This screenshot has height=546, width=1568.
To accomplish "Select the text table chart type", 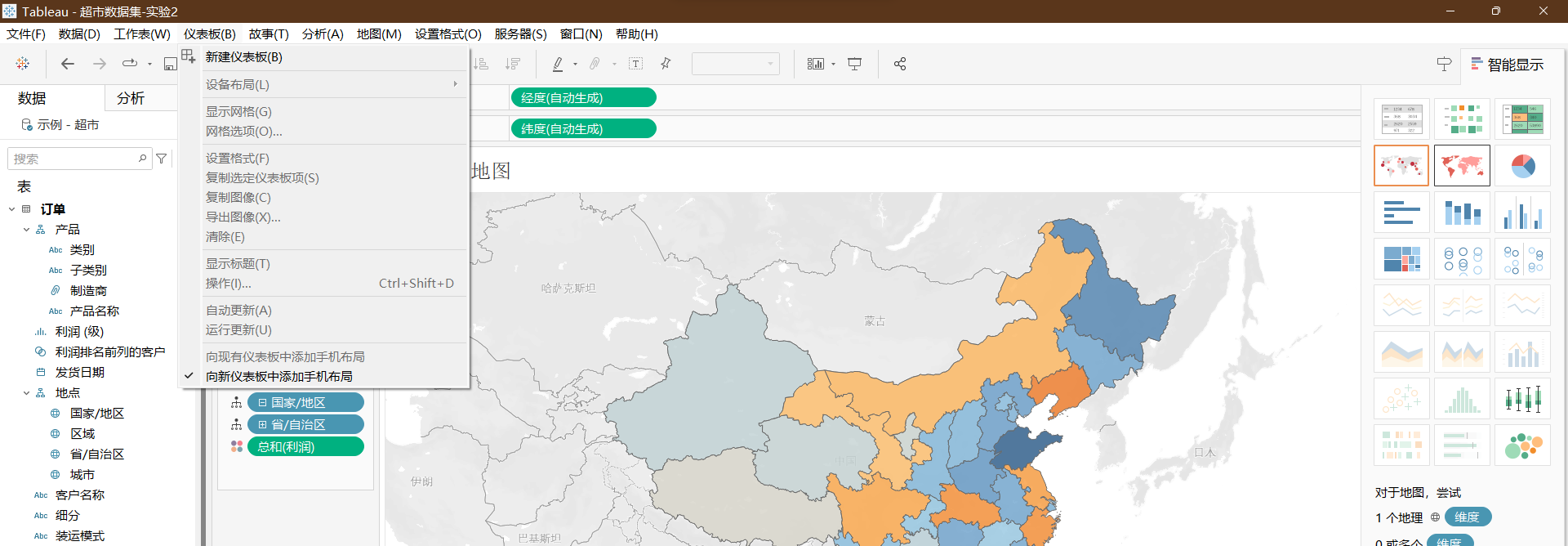I will (1401, 119).
